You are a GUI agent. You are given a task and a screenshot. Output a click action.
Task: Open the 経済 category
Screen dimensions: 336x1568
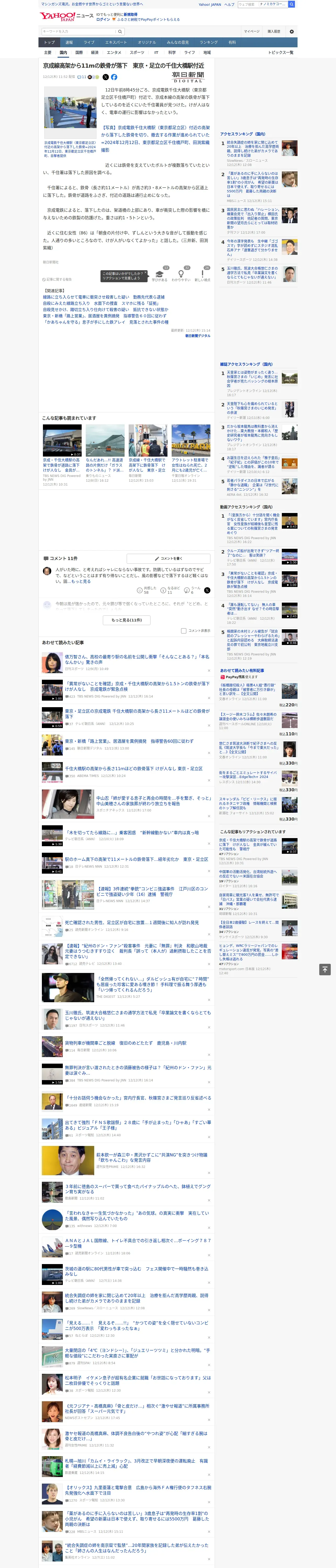(94, 52)
